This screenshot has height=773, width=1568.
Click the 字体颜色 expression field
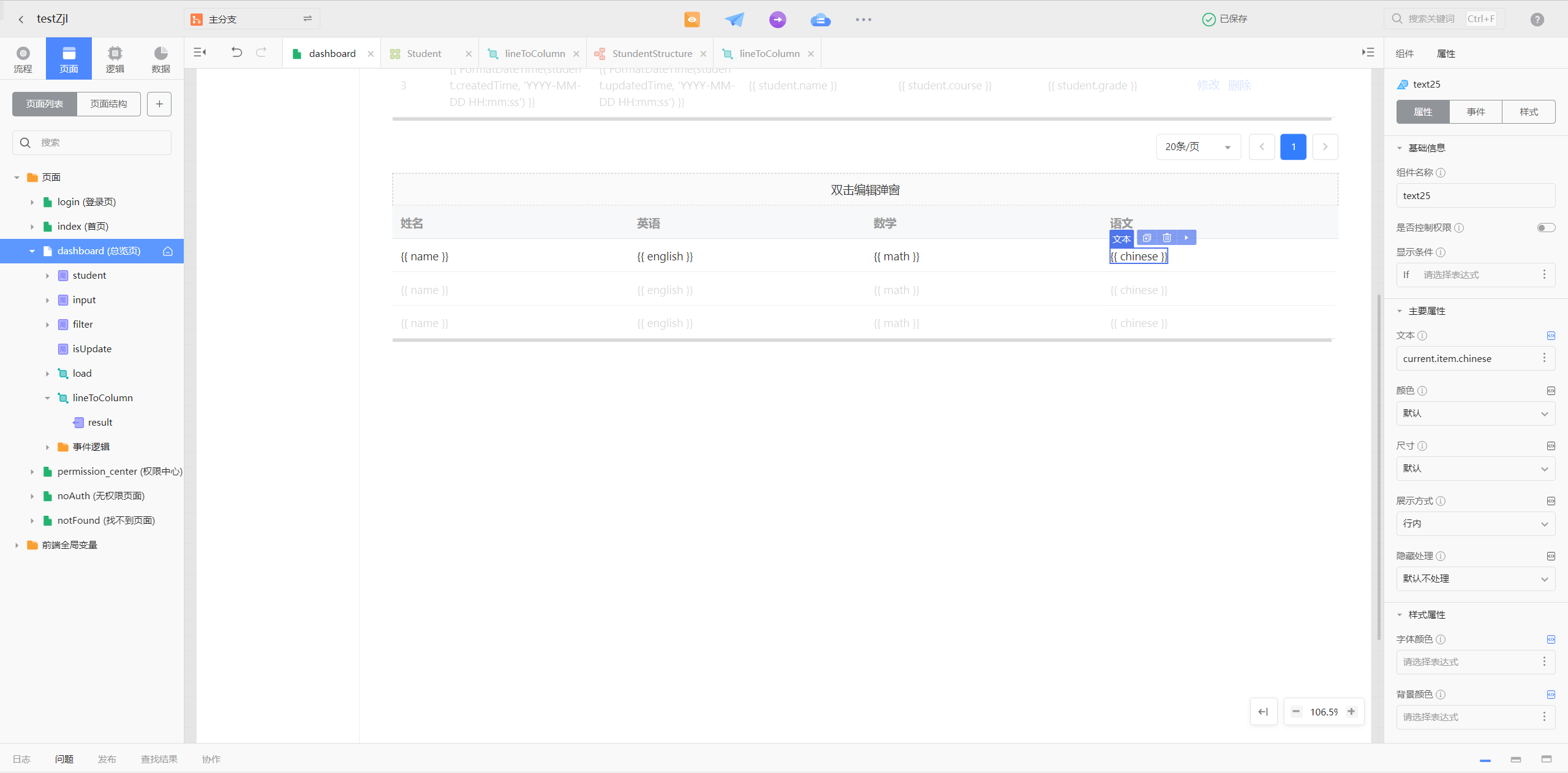point(1476,662)
